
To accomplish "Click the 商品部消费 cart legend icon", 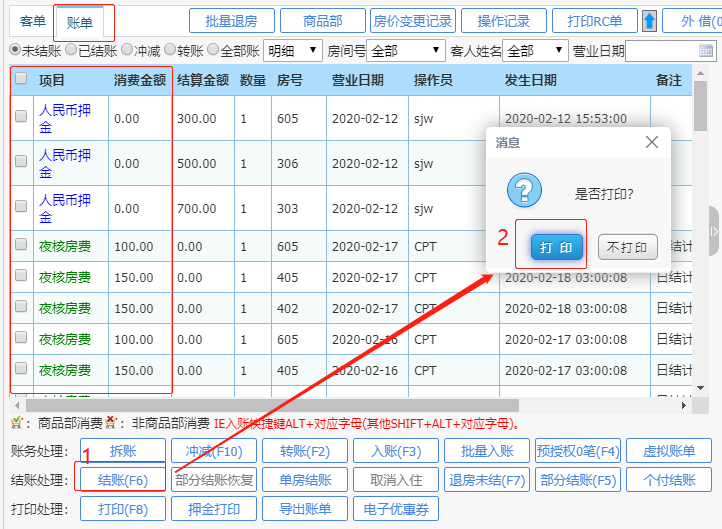I will [17, 422].
